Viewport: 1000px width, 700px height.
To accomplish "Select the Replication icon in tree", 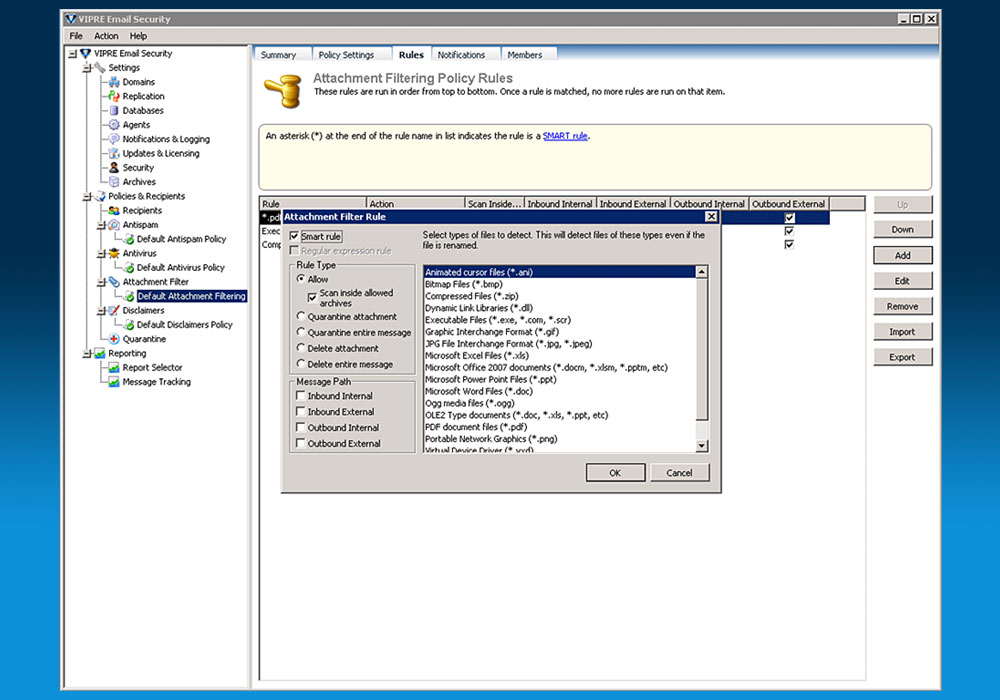I will 114,96.
